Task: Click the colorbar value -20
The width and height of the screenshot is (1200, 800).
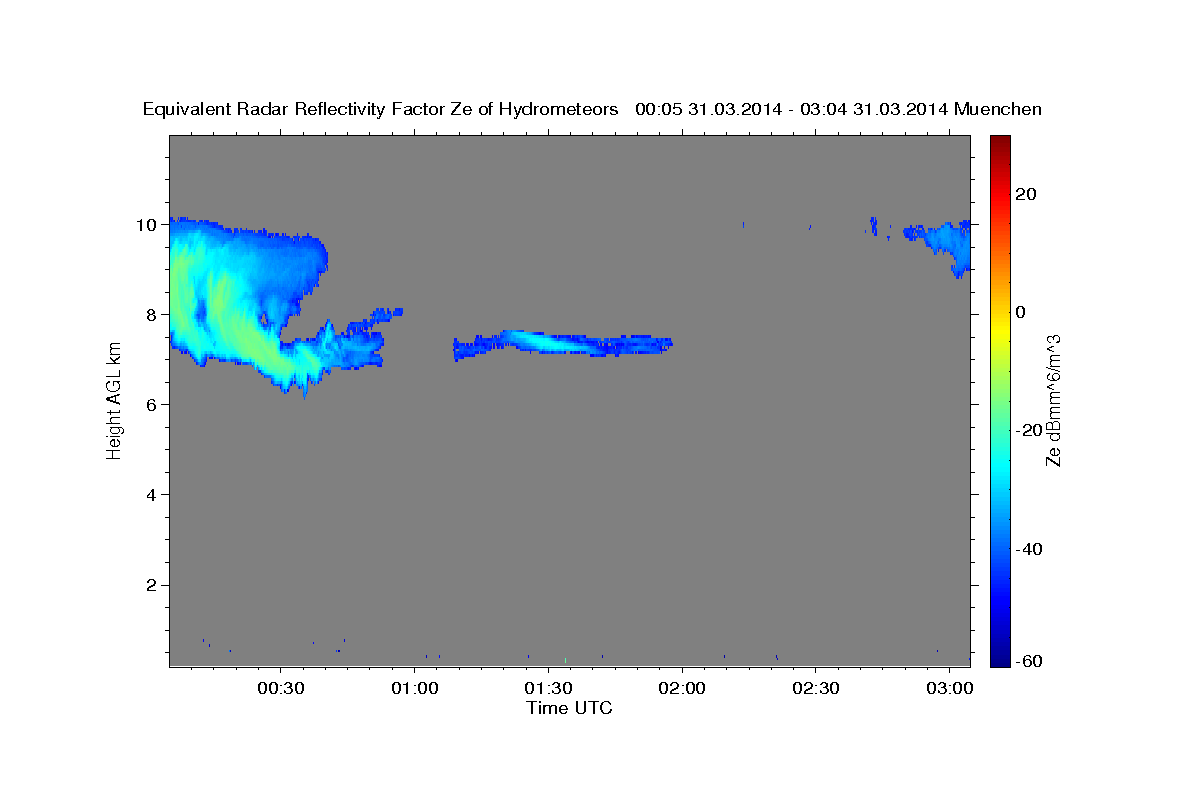Action: pos(1030,430)
